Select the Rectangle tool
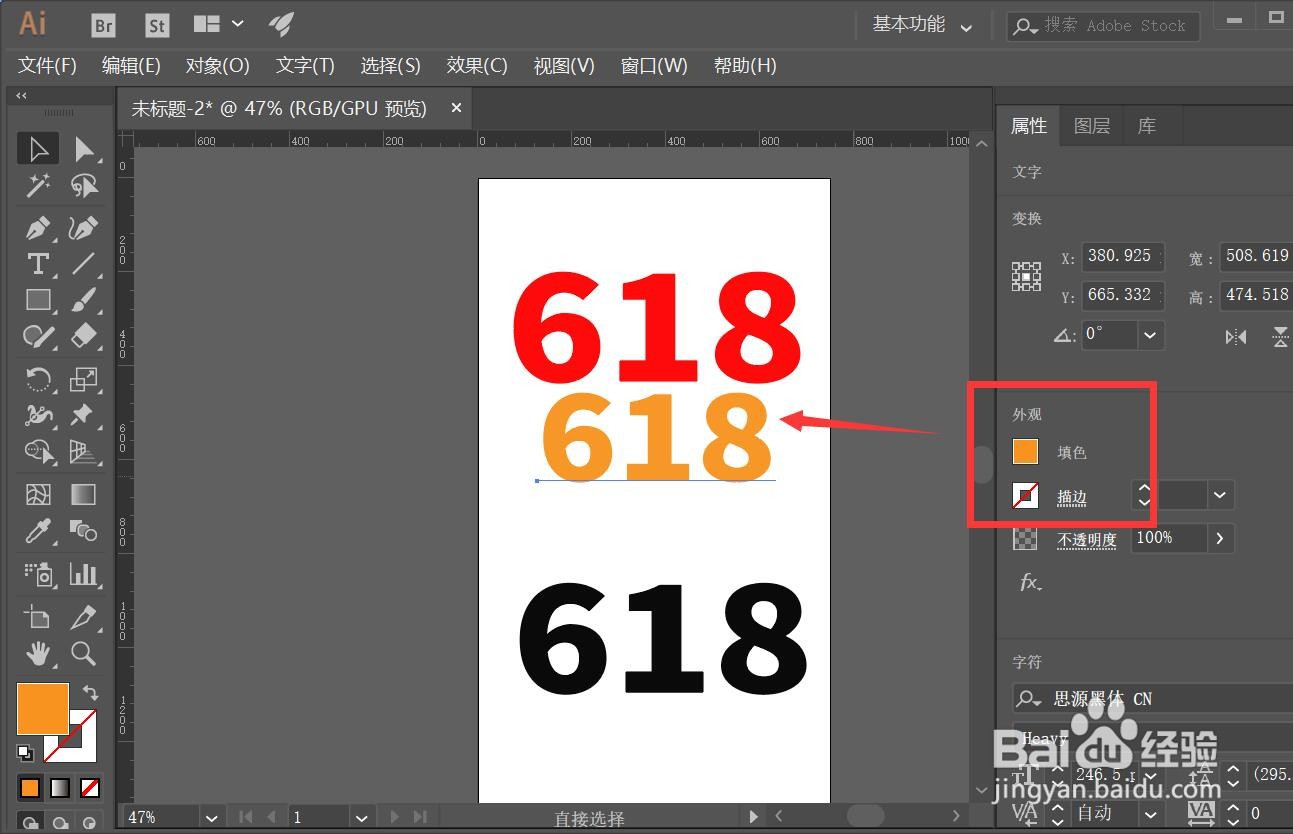 coord(38,300)
